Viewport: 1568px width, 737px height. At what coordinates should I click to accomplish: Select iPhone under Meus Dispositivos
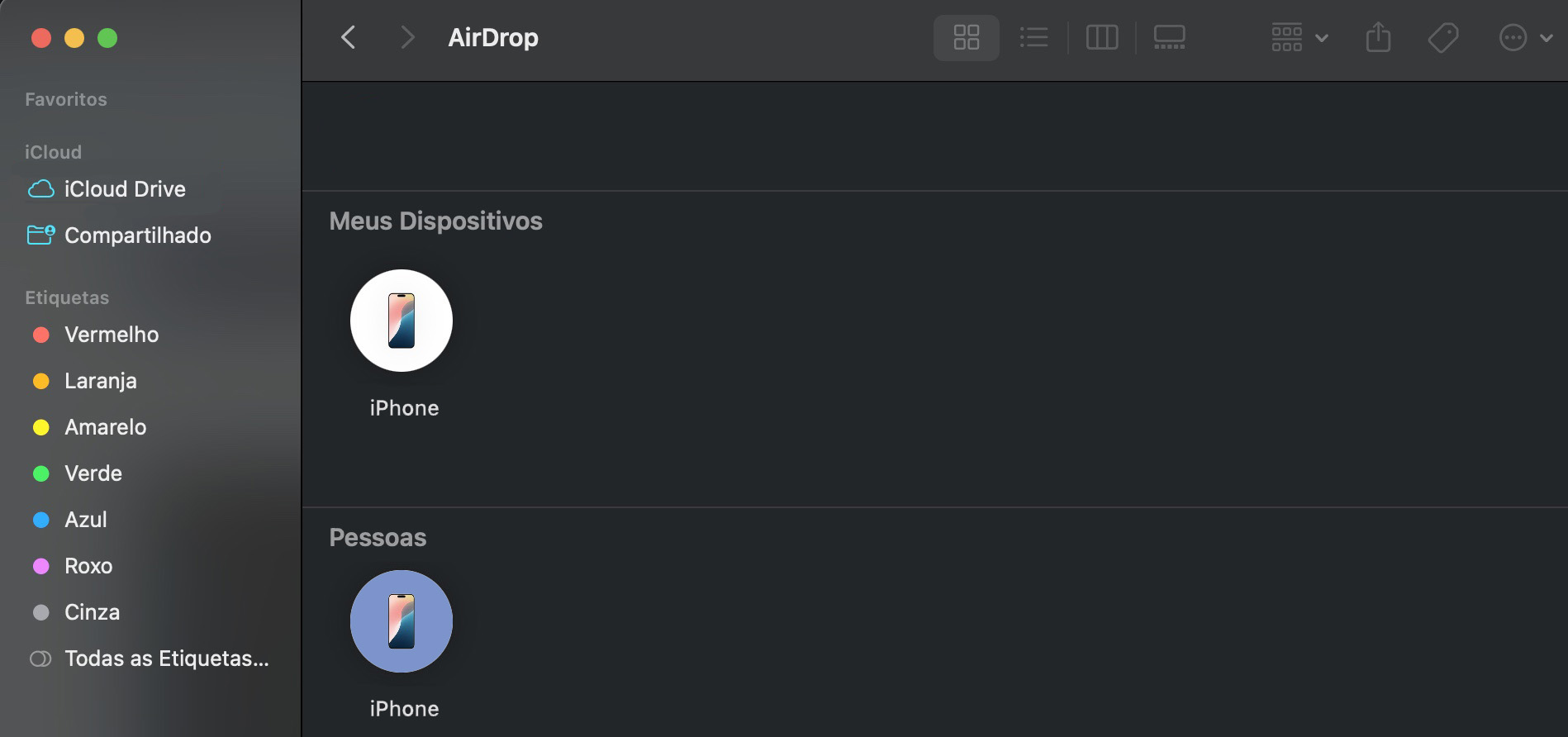pos(402,321)
